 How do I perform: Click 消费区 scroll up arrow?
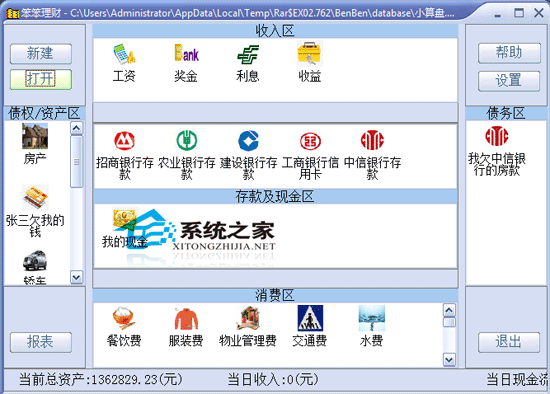pos(449,310)
